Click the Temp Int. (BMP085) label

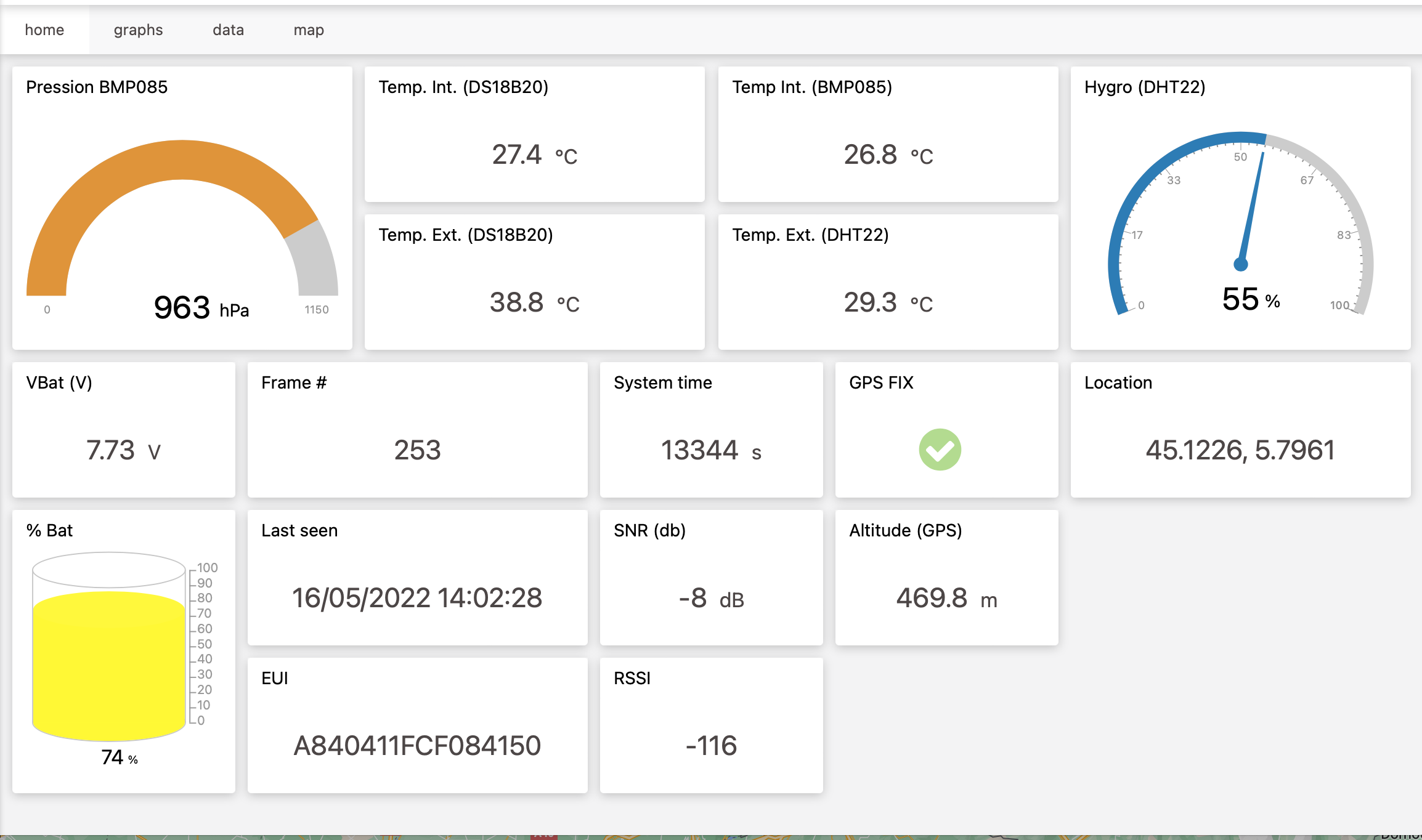click(x=812, y=87)
